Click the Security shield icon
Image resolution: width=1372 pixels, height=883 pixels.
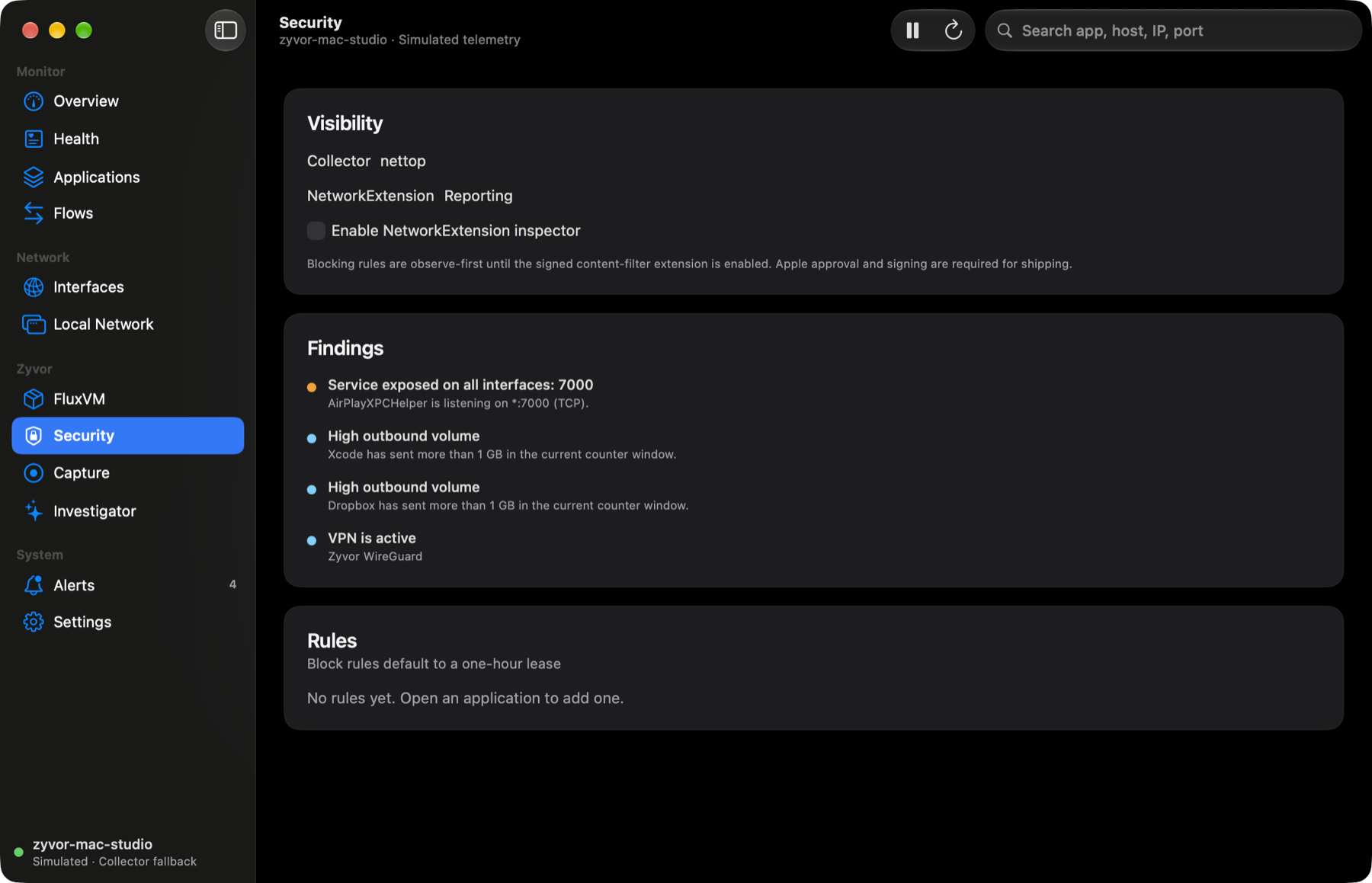(34, 436)
